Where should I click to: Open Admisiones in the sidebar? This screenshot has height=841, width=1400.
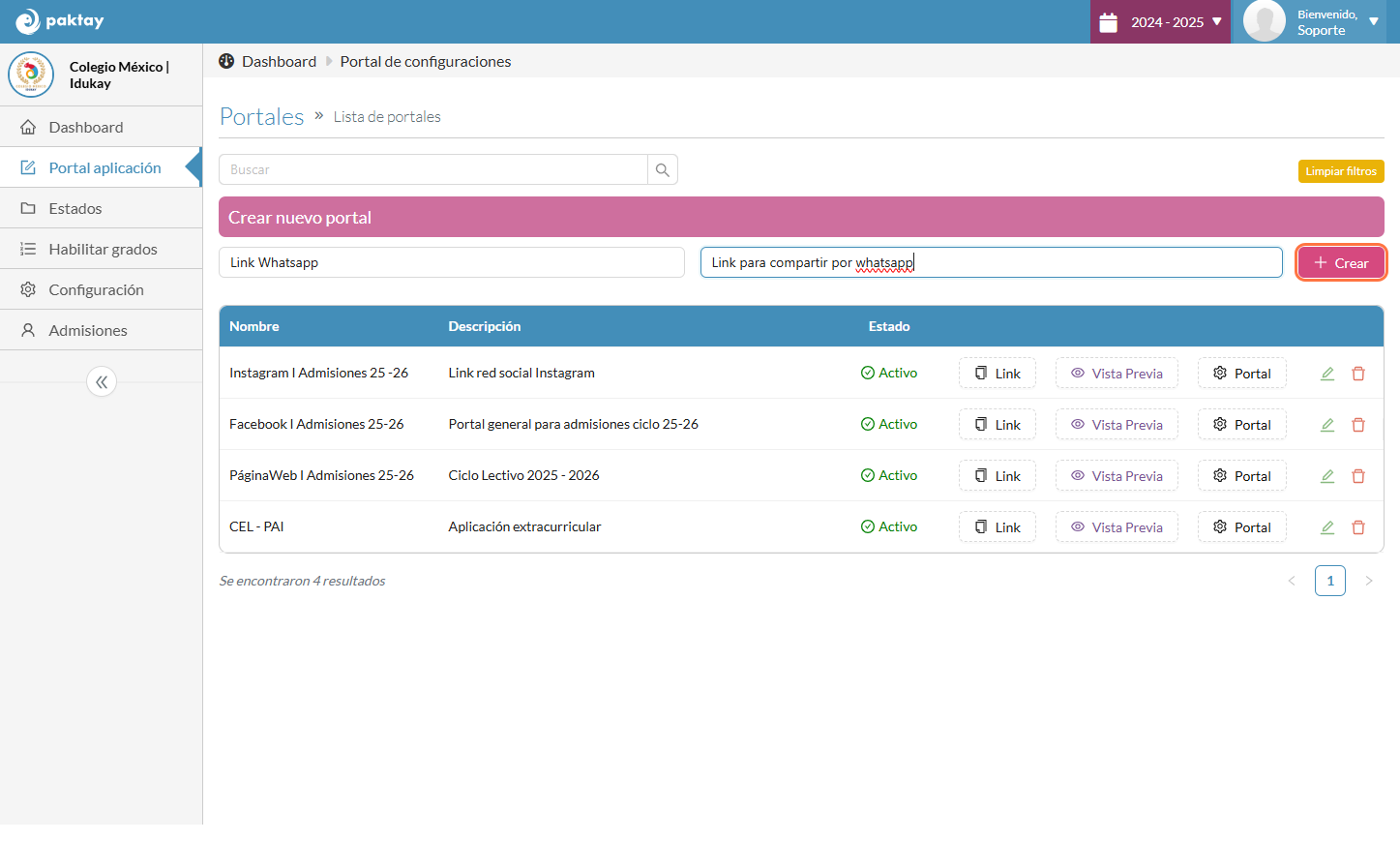click(x=101, y=330)
